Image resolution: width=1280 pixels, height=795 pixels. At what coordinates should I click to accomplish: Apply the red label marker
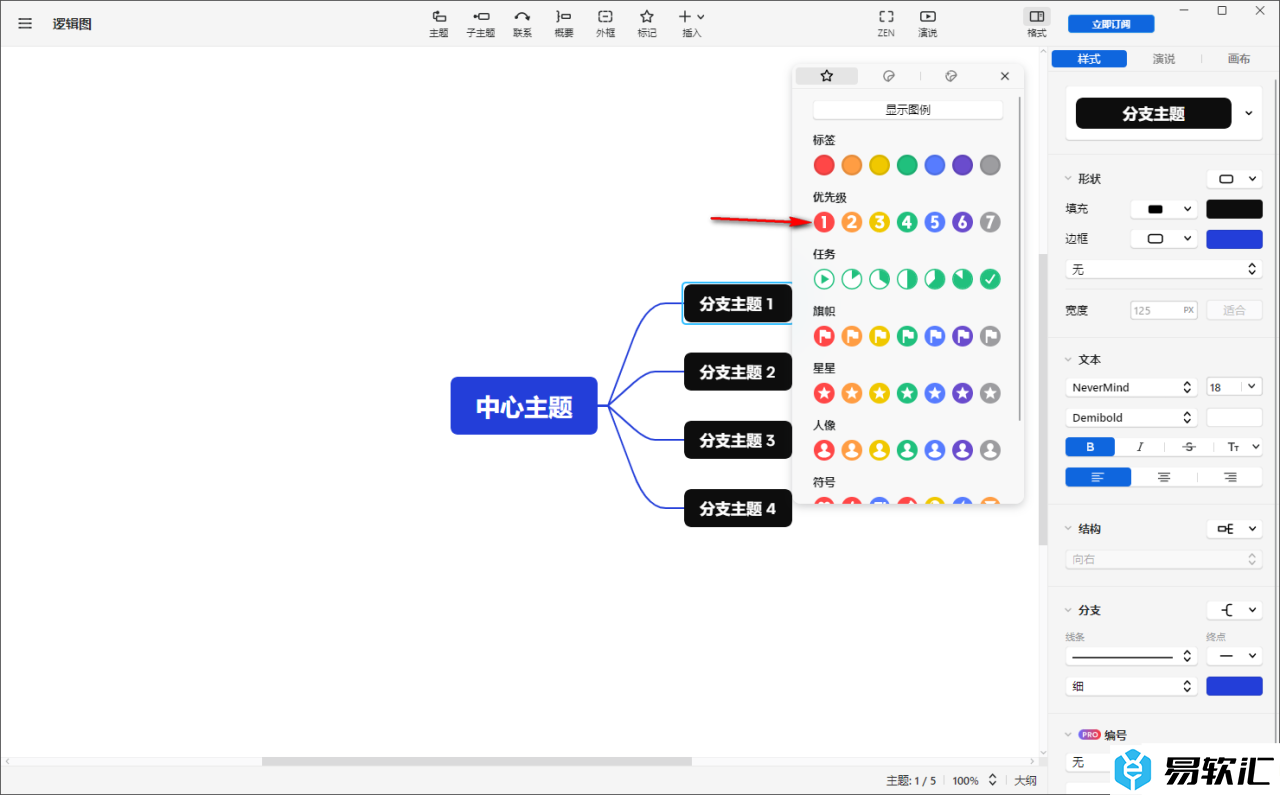click(824, 165)
